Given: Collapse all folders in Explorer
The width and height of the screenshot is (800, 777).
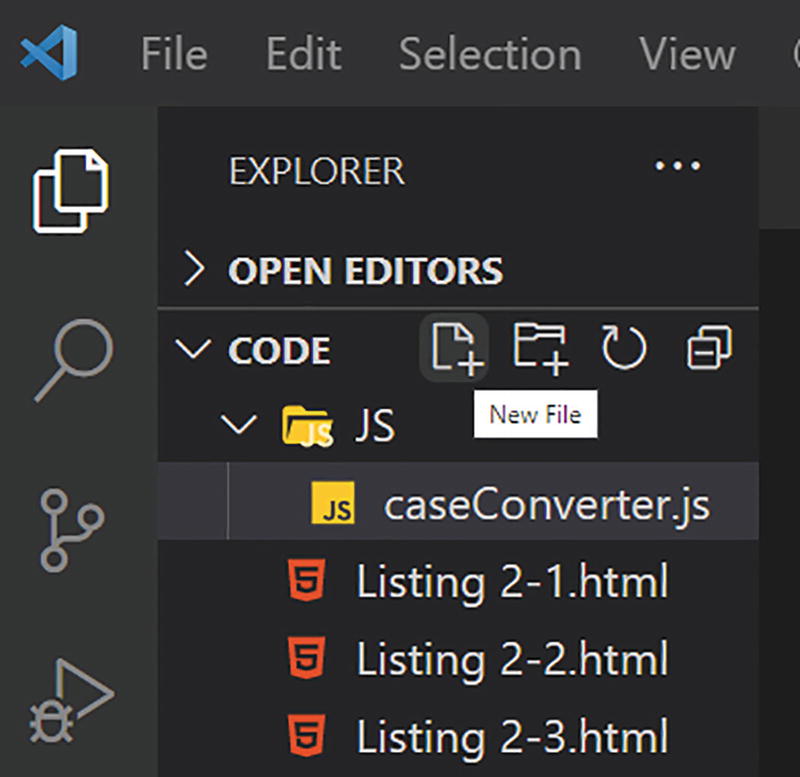Looking at the screenshot, I should click(x=709, y=349).
